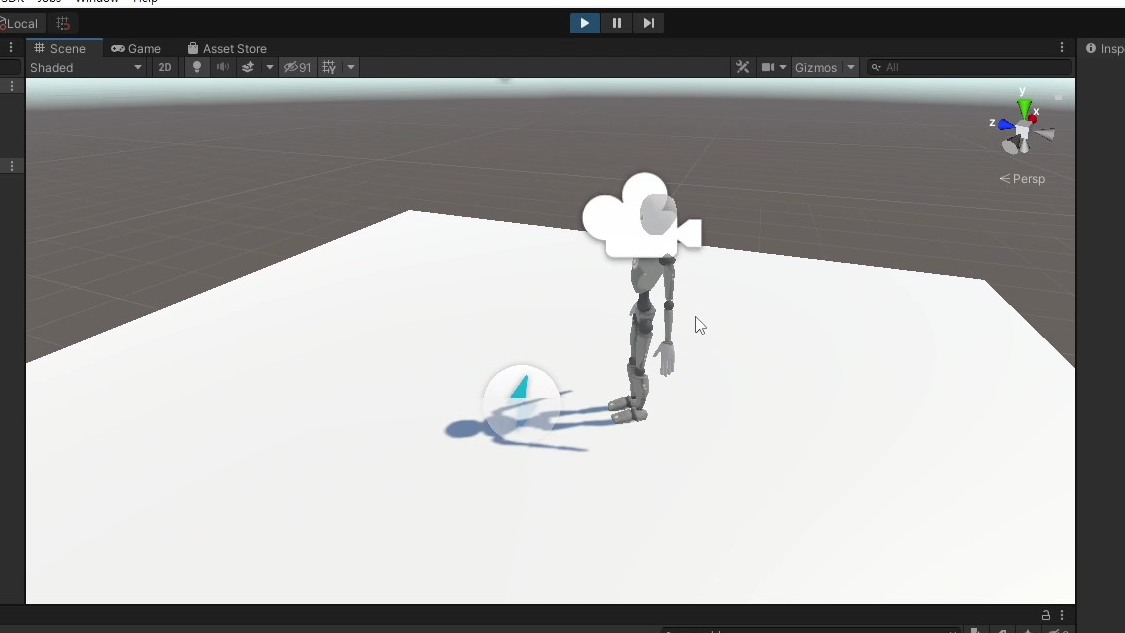Click the red X axis on orientation gizmo
The height and width of the screenshot is (633, 1125).
tap(1033, 118)
